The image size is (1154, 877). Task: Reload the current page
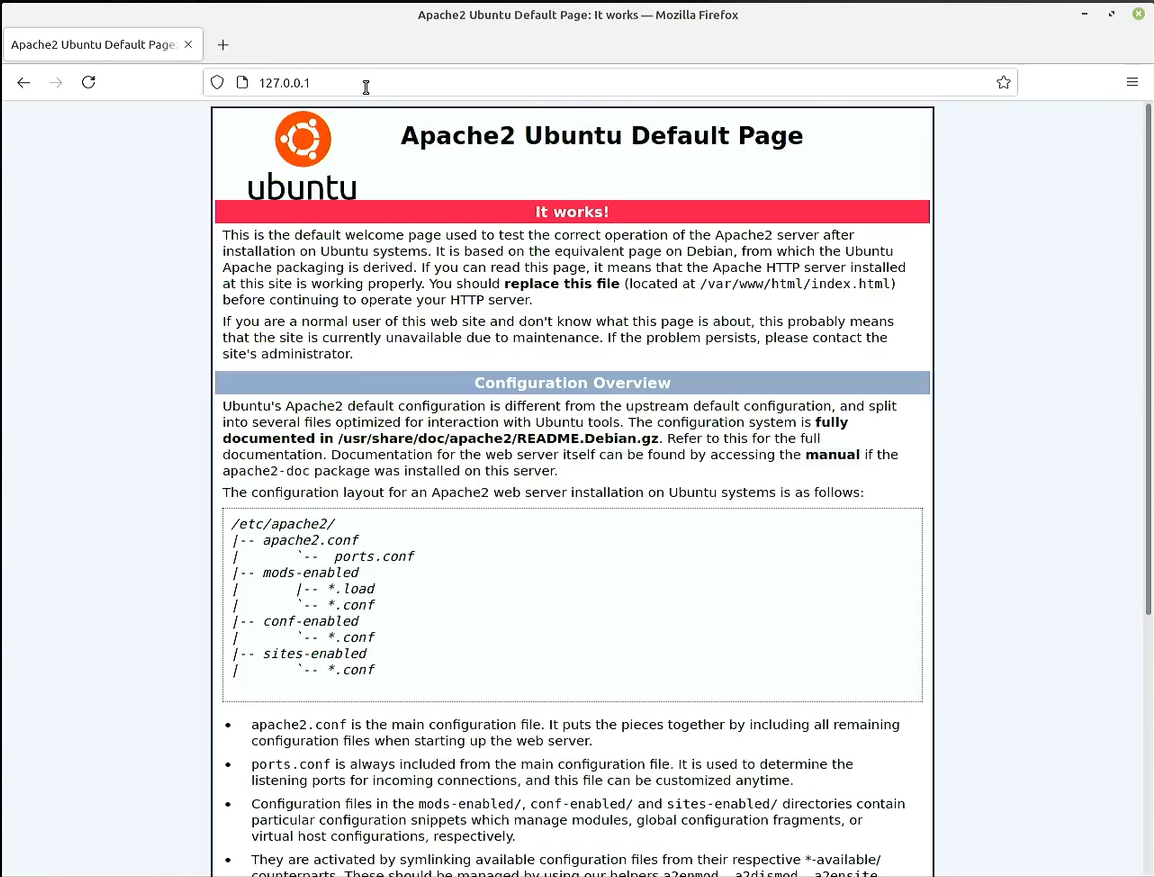(89, 83)
